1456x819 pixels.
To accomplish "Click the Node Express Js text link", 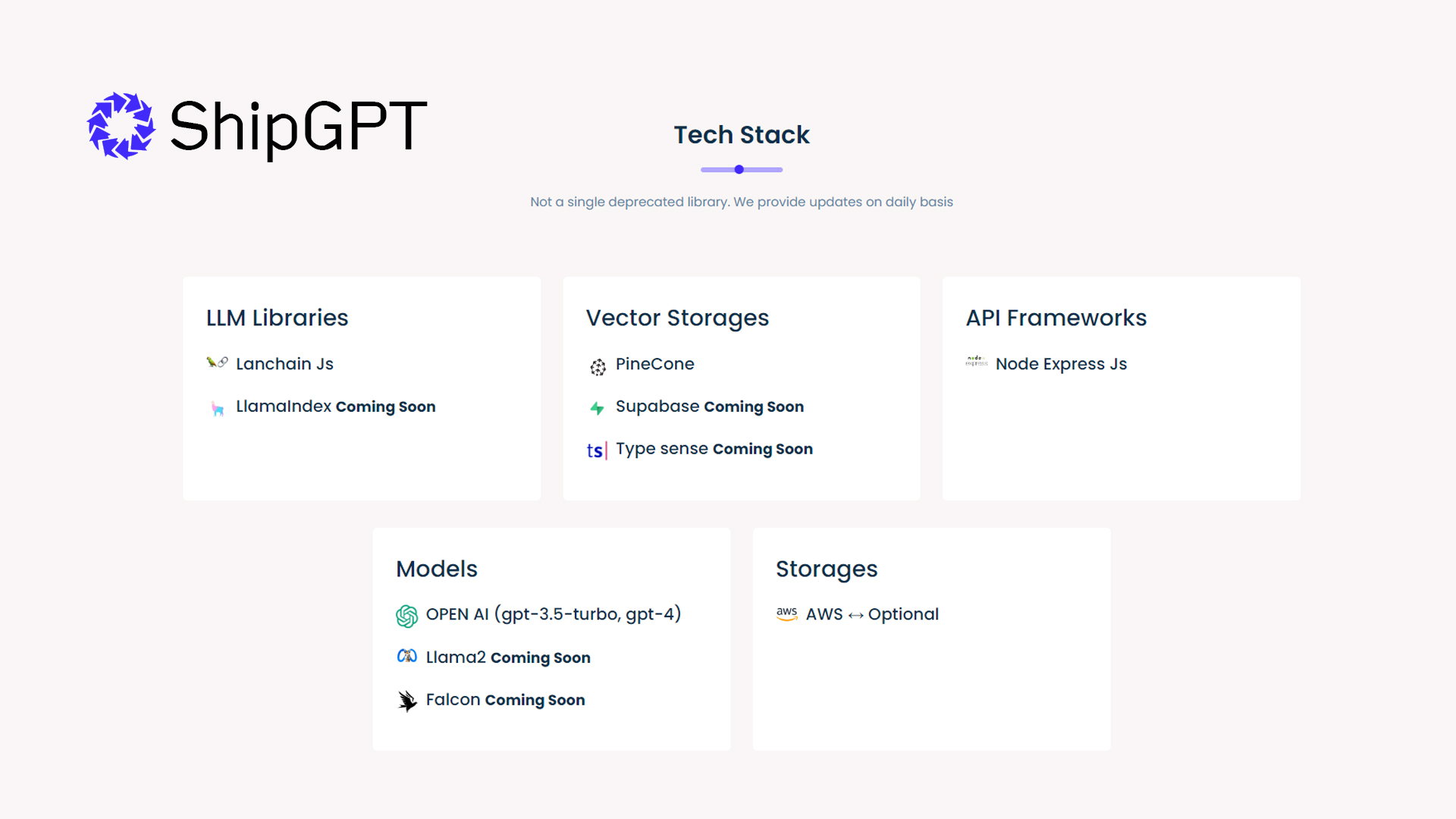I will coord(1061,364).
